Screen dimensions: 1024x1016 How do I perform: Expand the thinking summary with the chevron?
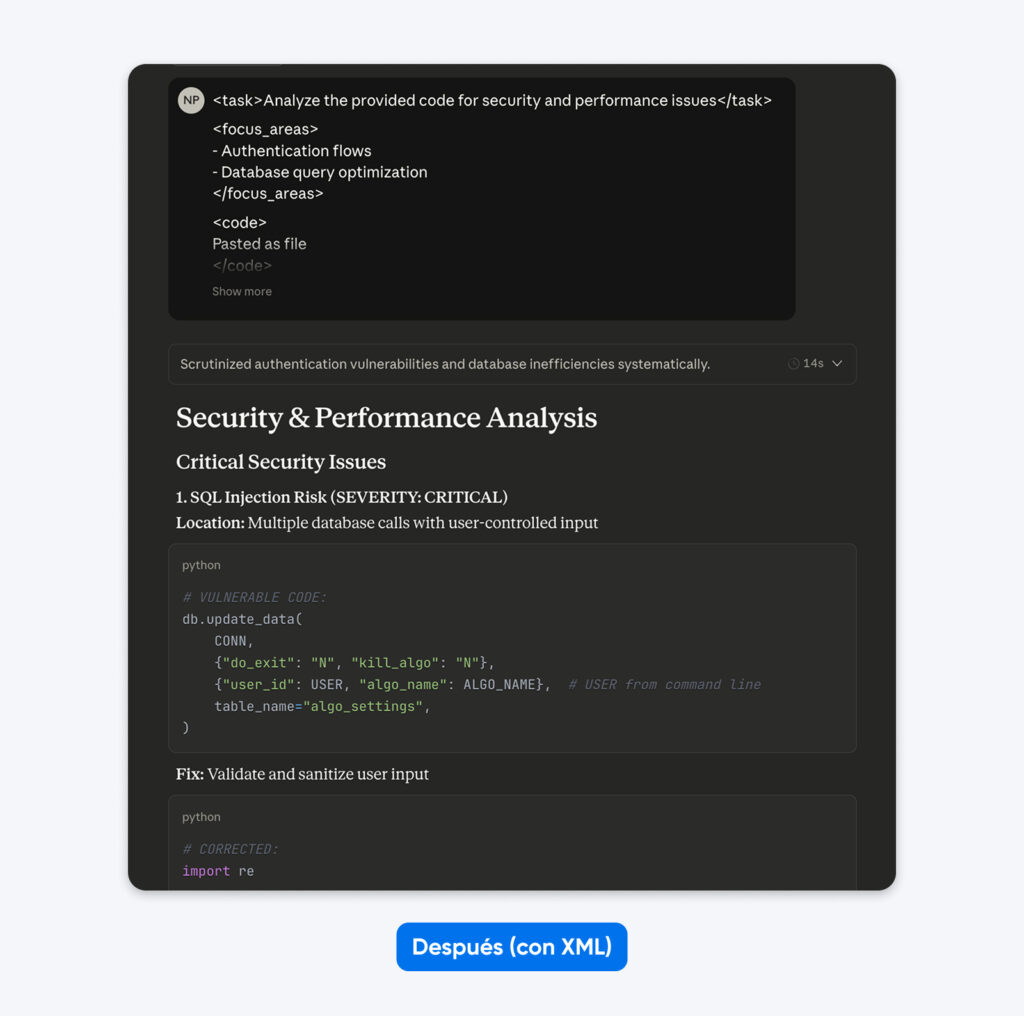[838, 363]
